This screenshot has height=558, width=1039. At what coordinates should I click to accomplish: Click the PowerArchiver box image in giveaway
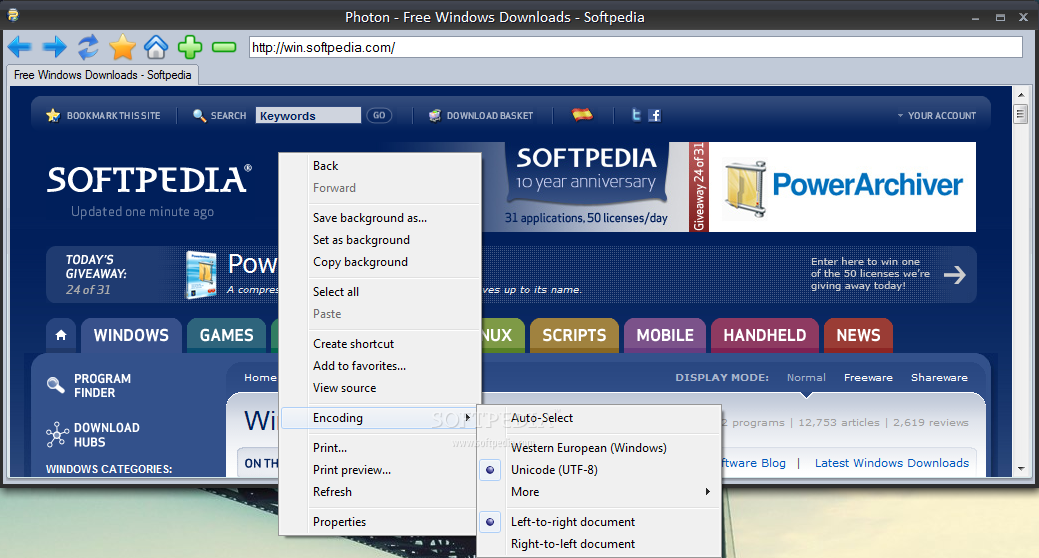pos(201,274)
